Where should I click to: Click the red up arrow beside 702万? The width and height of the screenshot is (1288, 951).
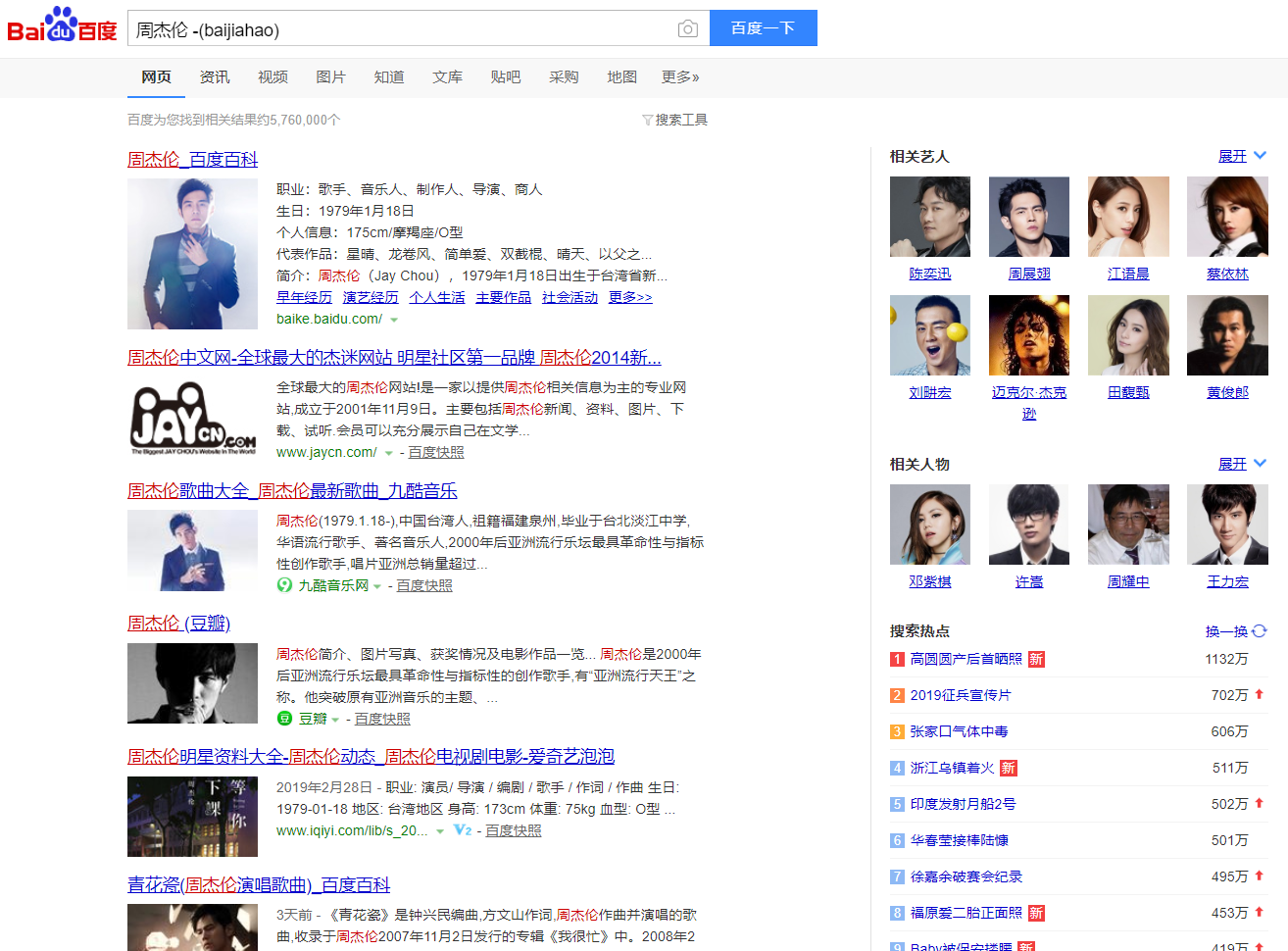(x=1260, y=694)
